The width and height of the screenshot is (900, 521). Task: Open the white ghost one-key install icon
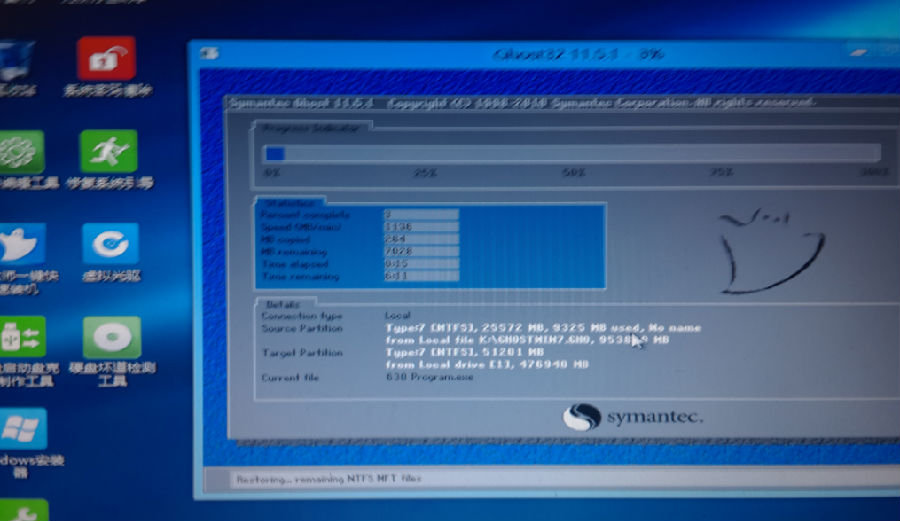tap(21, 244)
